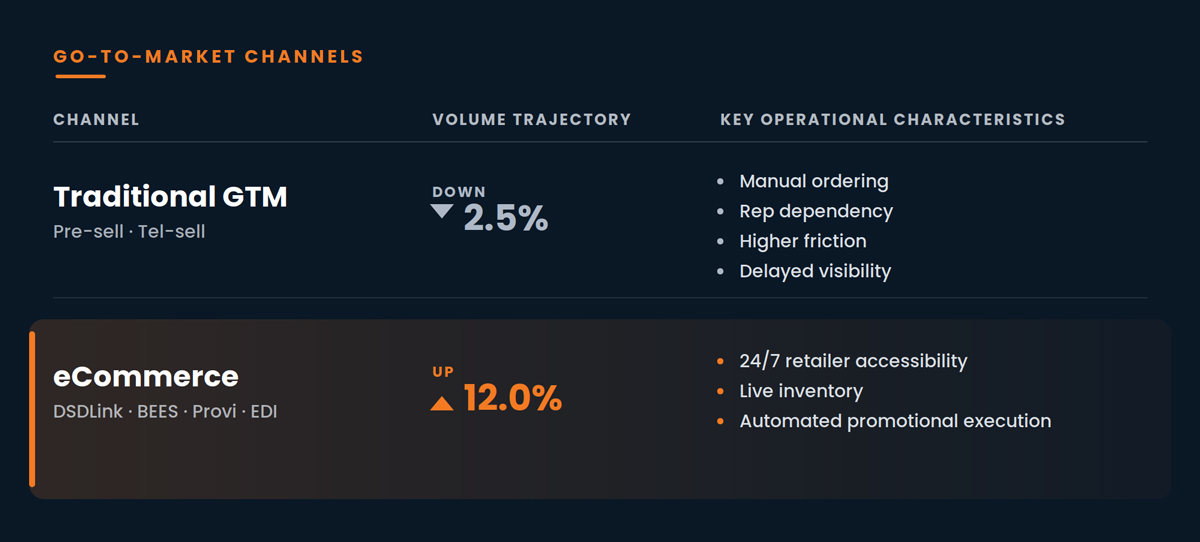Screen dimensions: 1200x542
Task: Click the Volume Trajectory column header
Action: (x=532, y=120)
